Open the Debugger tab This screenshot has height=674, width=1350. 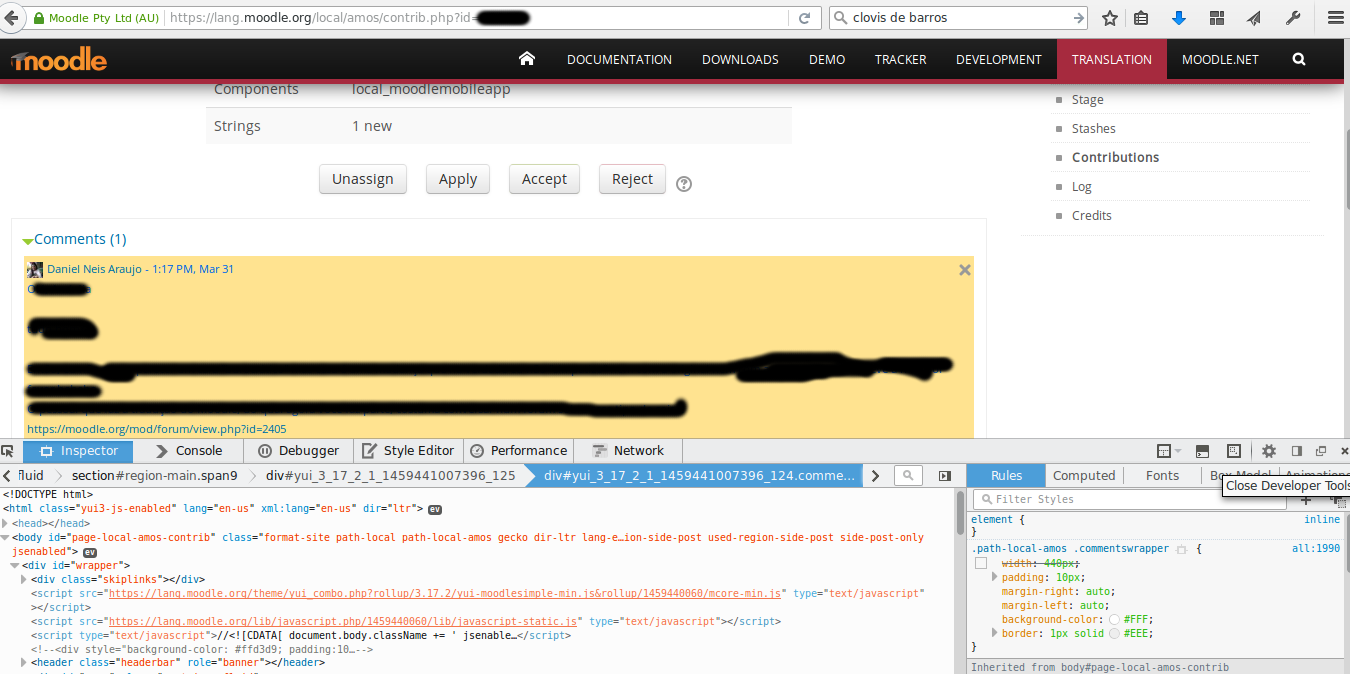(298, 451)
